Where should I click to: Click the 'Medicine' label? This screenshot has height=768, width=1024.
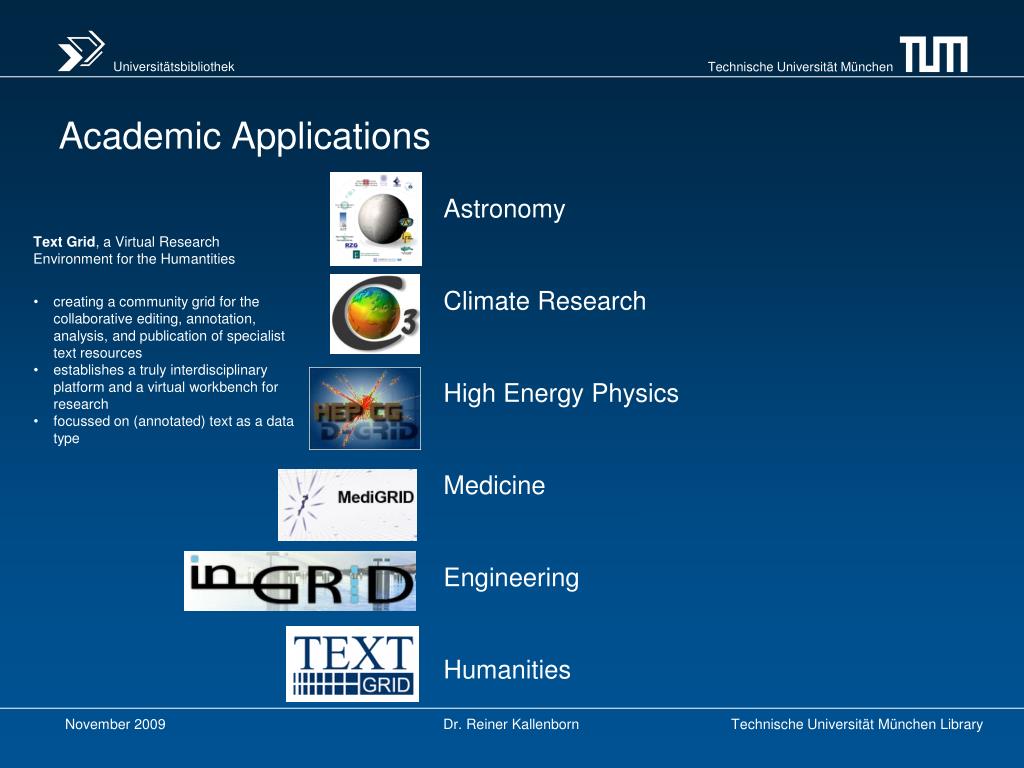[x=494, y=485]
